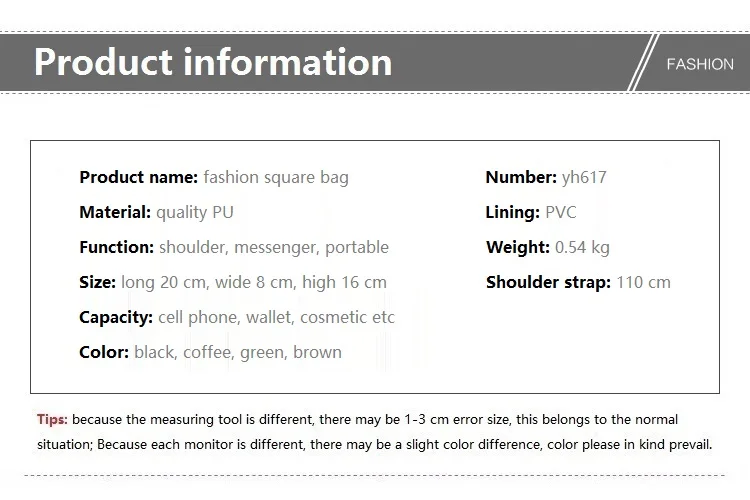Select the 'Product name:' label

(139, 177)
